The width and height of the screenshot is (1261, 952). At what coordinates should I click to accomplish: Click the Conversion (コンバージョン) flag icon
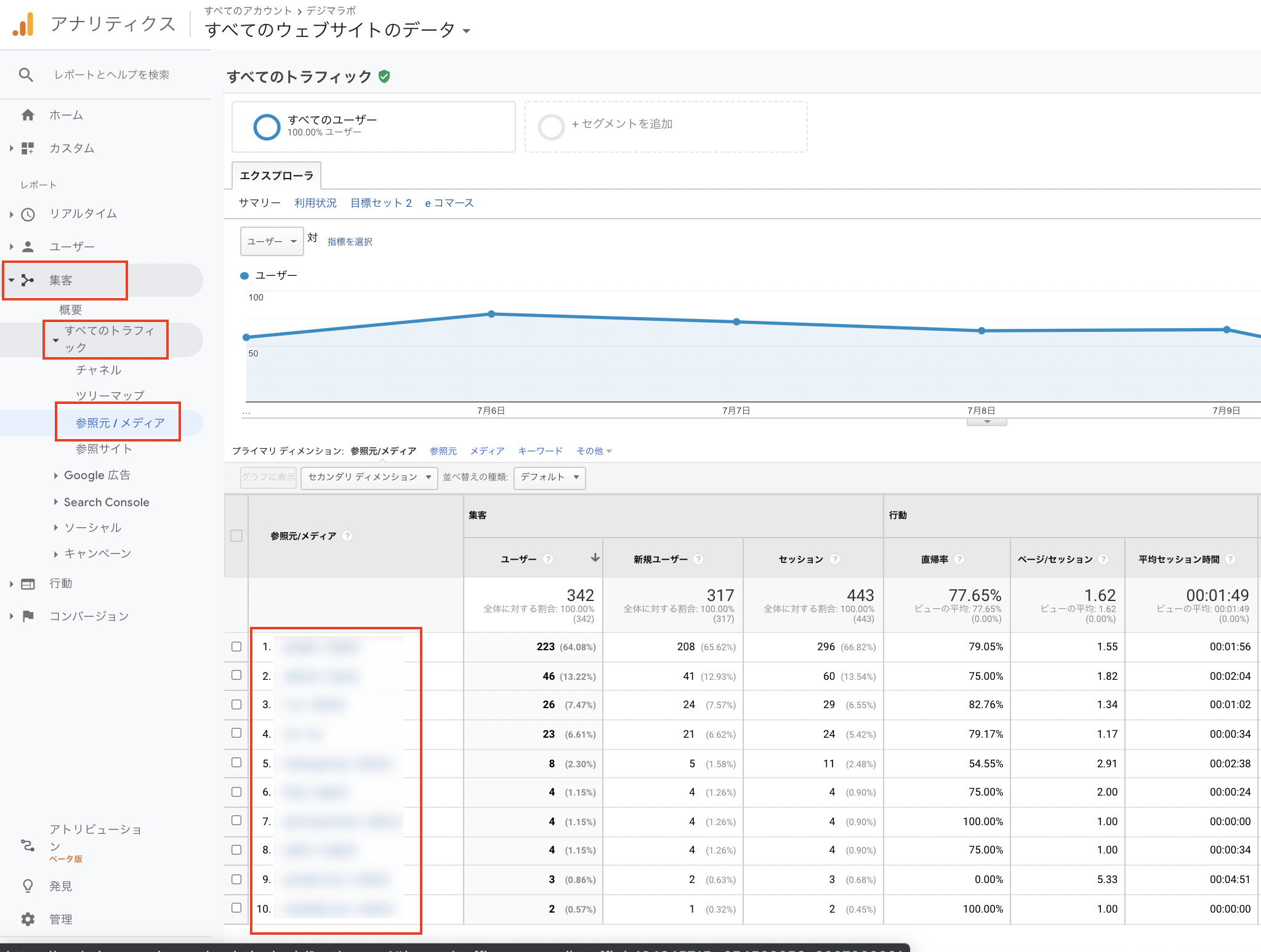pyautogui.click(x=28, y=616)
